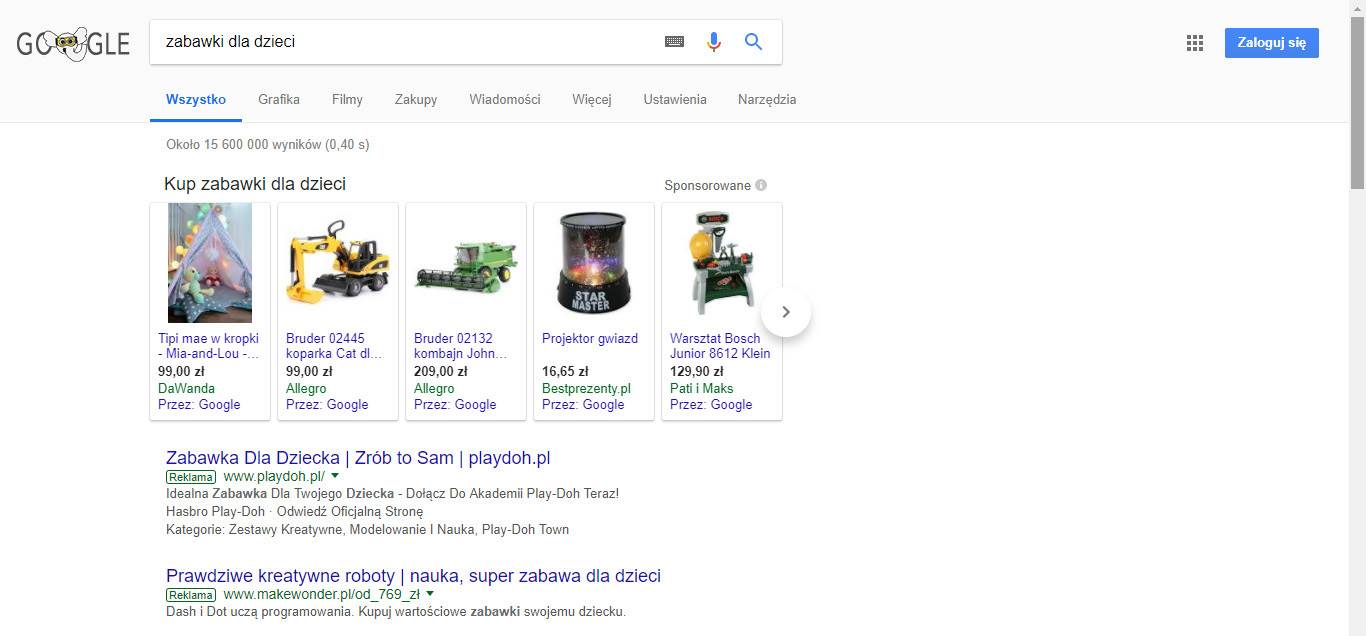
Task: Switch to the Grafika tab
Action: click(279, 99)
